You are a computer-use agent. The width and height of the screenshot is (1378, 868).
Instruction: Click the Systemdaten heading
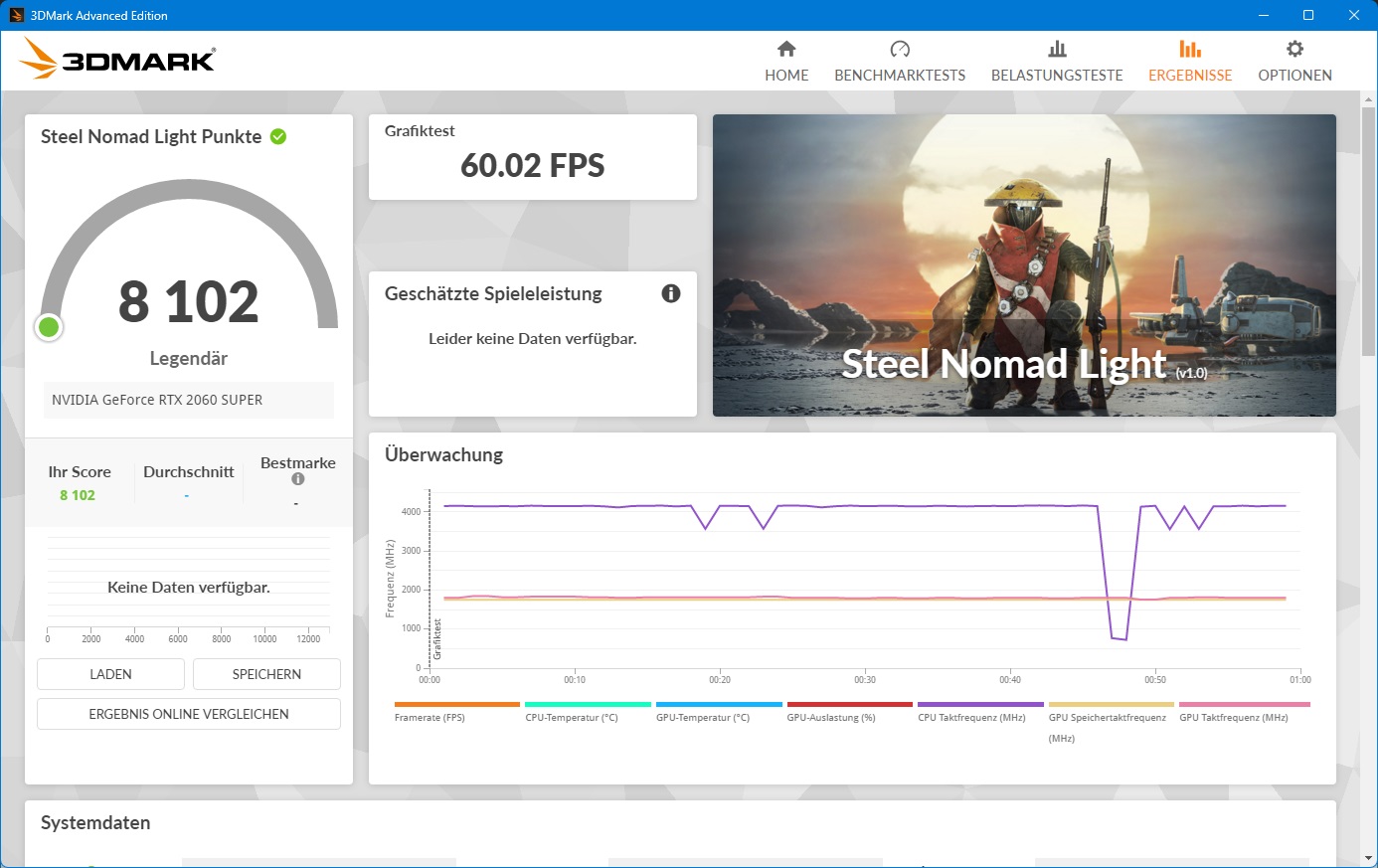95,822
